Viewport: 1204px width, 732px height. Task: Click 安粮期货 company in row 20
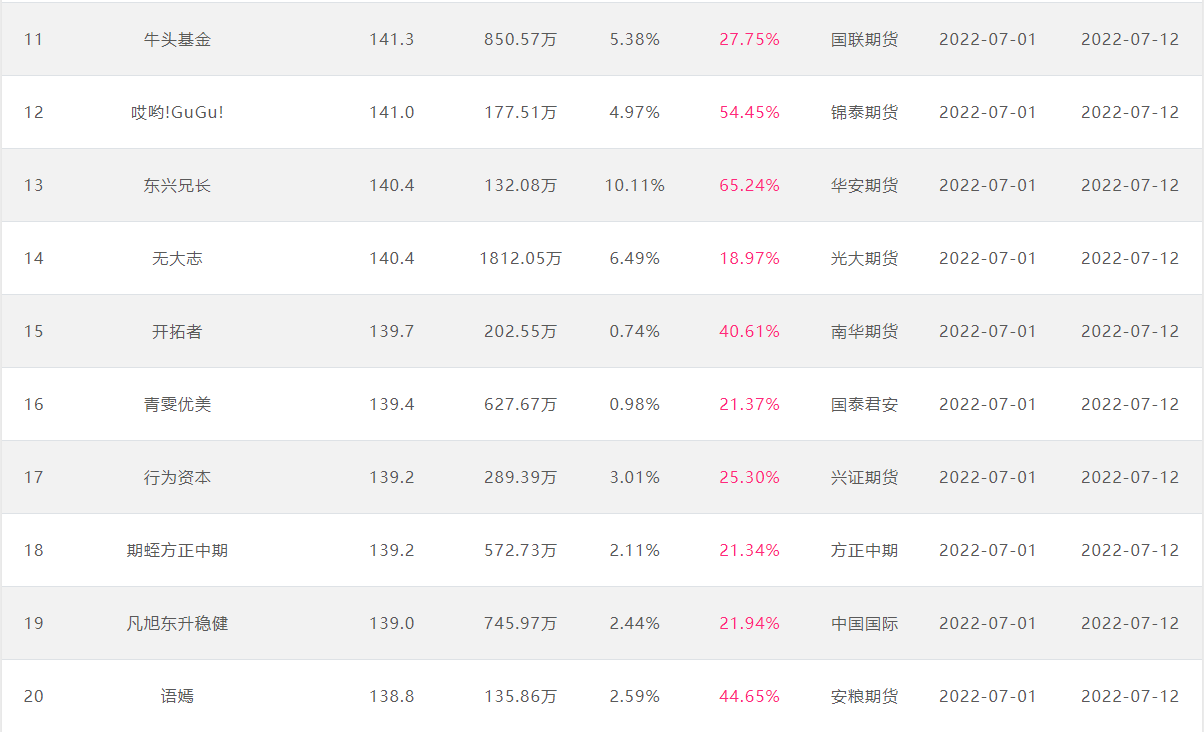click(864, 697)
